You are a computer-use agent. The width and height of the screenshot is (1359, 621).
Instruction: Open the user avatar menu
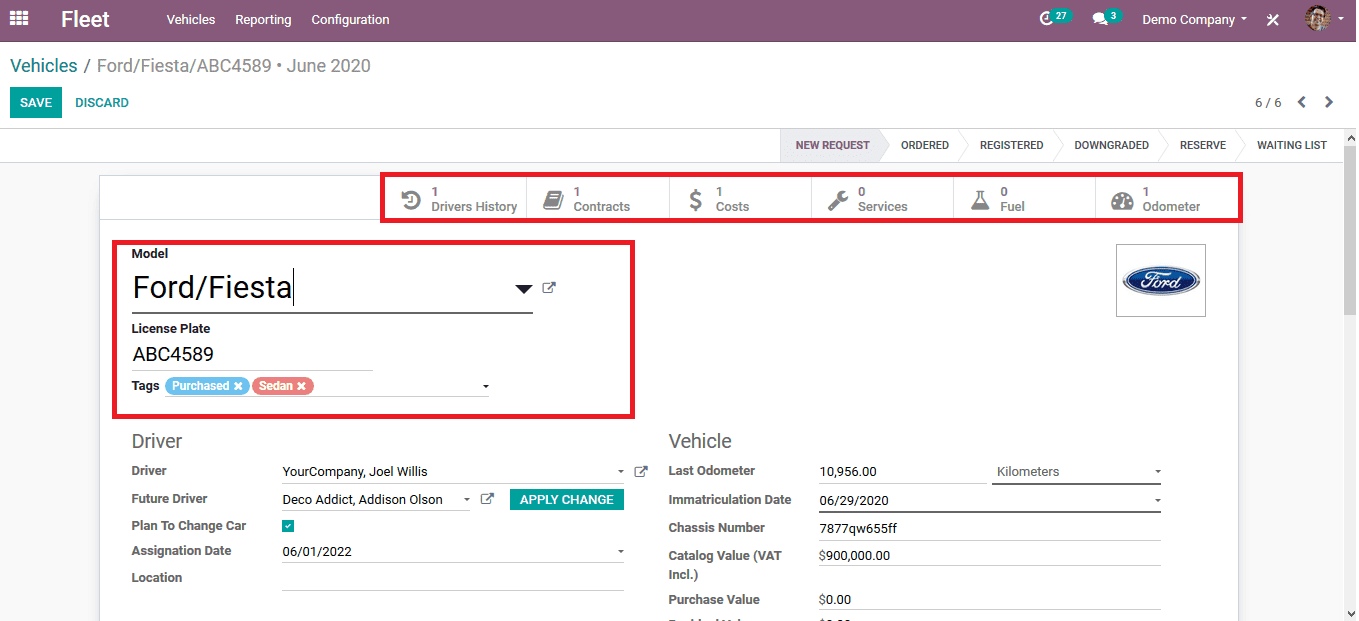click(1324, 18)
